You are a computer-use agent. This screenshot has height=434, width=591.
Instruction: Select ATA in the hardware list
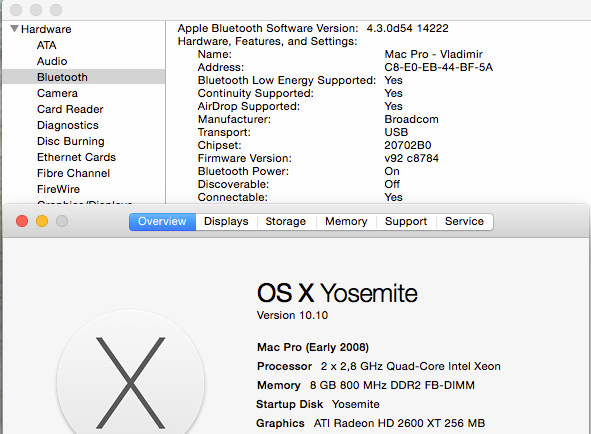(x=47, y=45)
